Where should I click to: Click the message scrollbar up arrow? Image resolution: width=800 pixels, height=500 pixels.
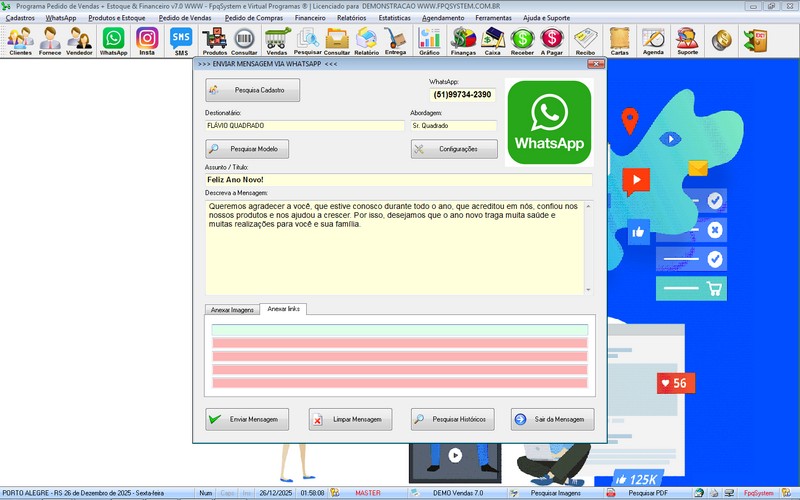(x=588, y=206)
